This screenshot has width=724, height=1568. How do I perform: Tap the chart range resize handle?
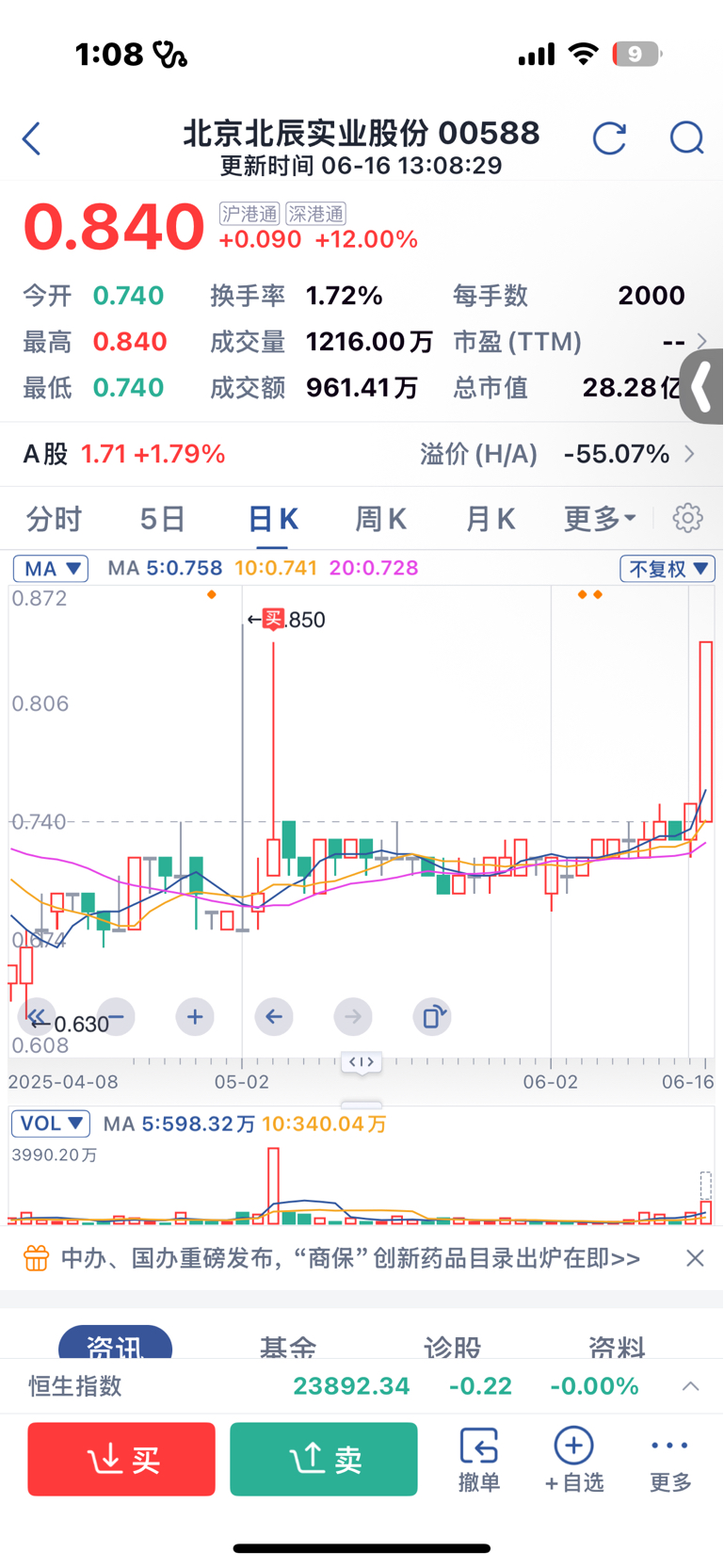tap(362, 1061)
